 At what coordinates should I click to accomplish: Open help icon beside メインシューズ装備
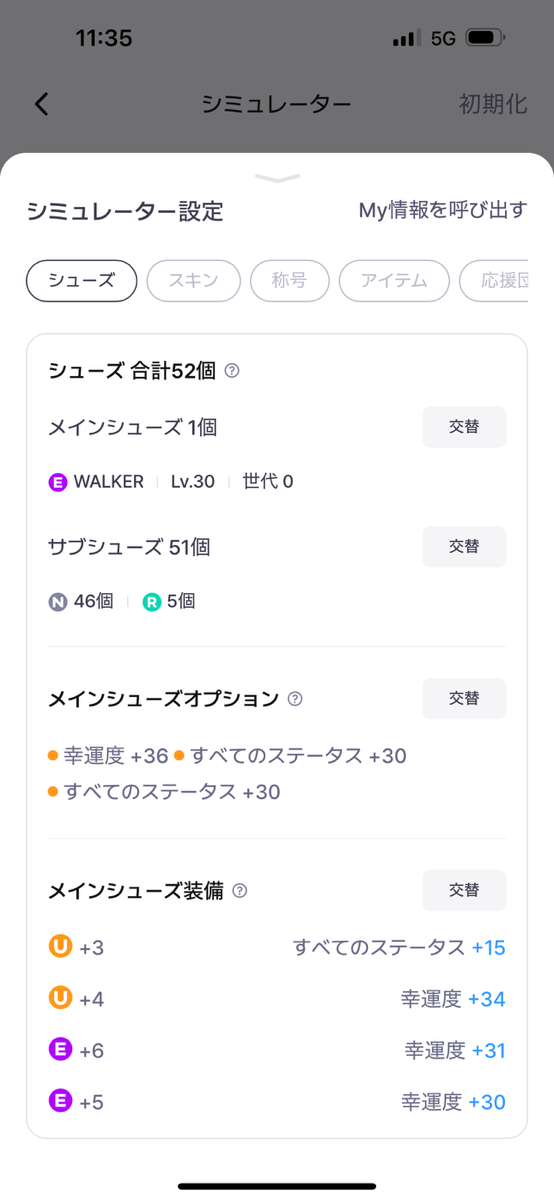[x=239, y=890]
